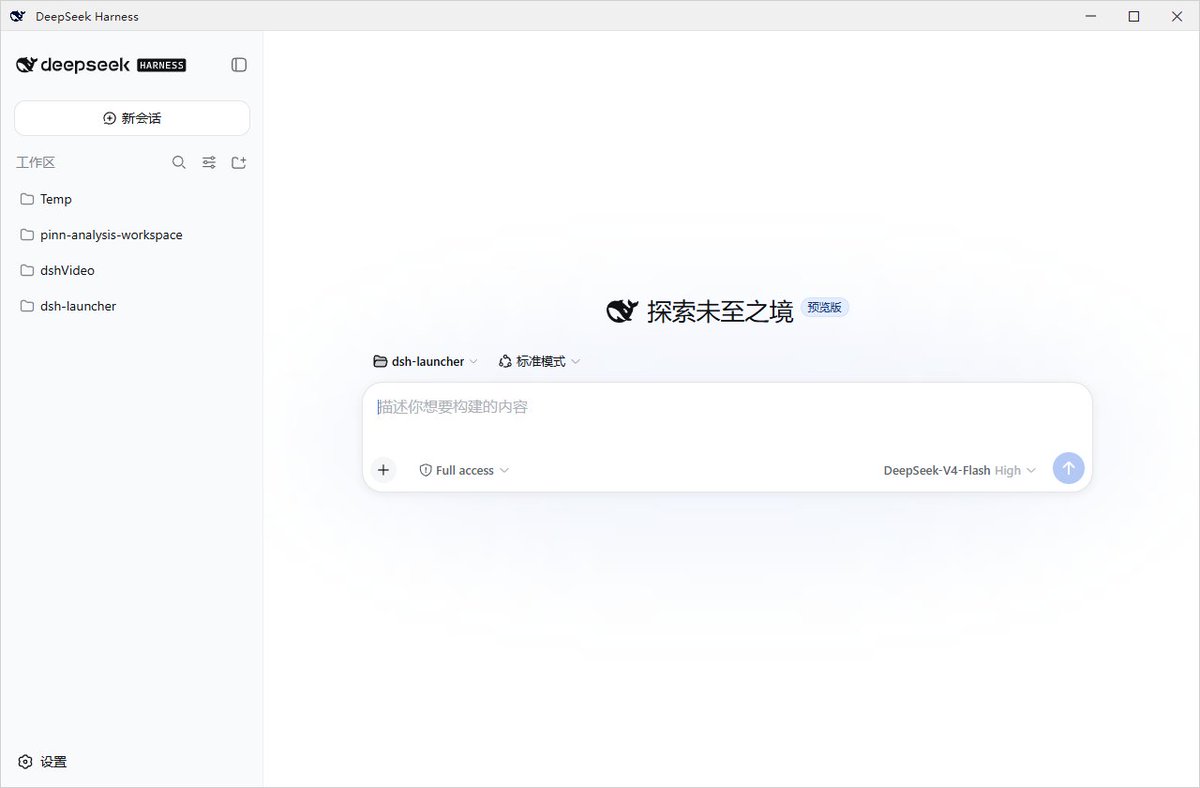The image size is (1200, 788).
Task: Open workspace filter settings icon
Action: (209, 162)
